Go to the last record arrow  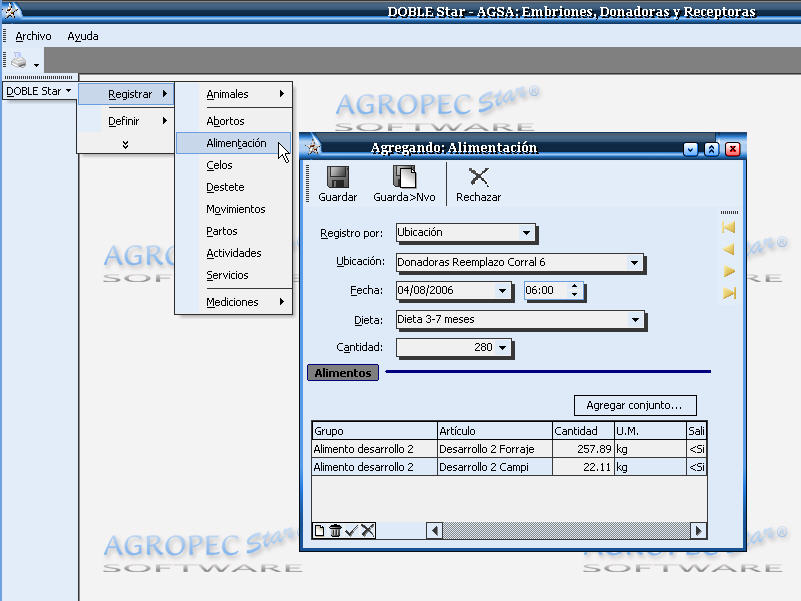tap(729, 293)
